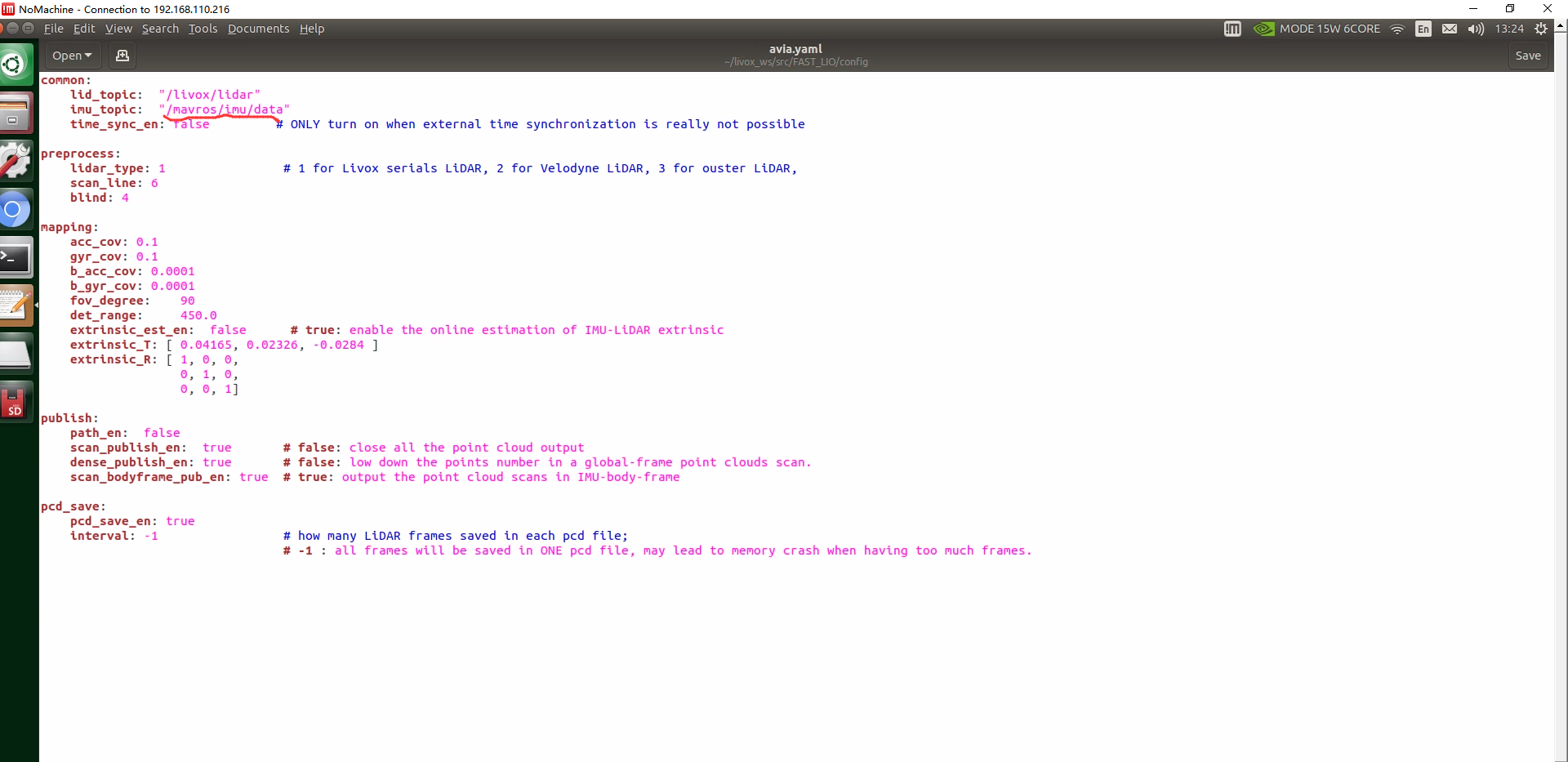The image size is (1568, 762).
Task: Open the Terminal from the dock
Action: (x=15, y=258)
